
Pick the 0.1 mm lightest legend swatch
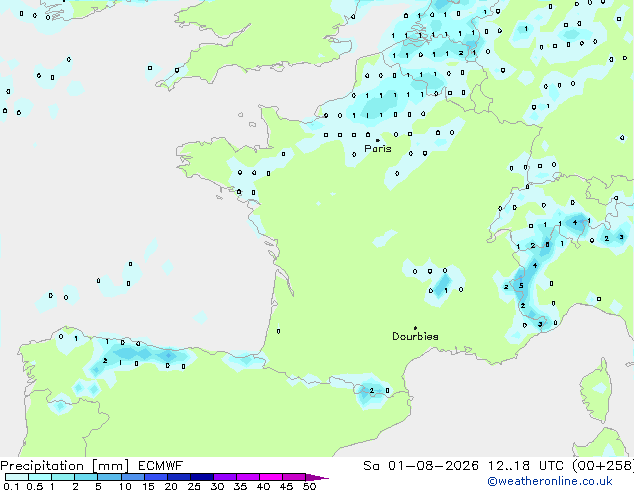tap(17, 477)
